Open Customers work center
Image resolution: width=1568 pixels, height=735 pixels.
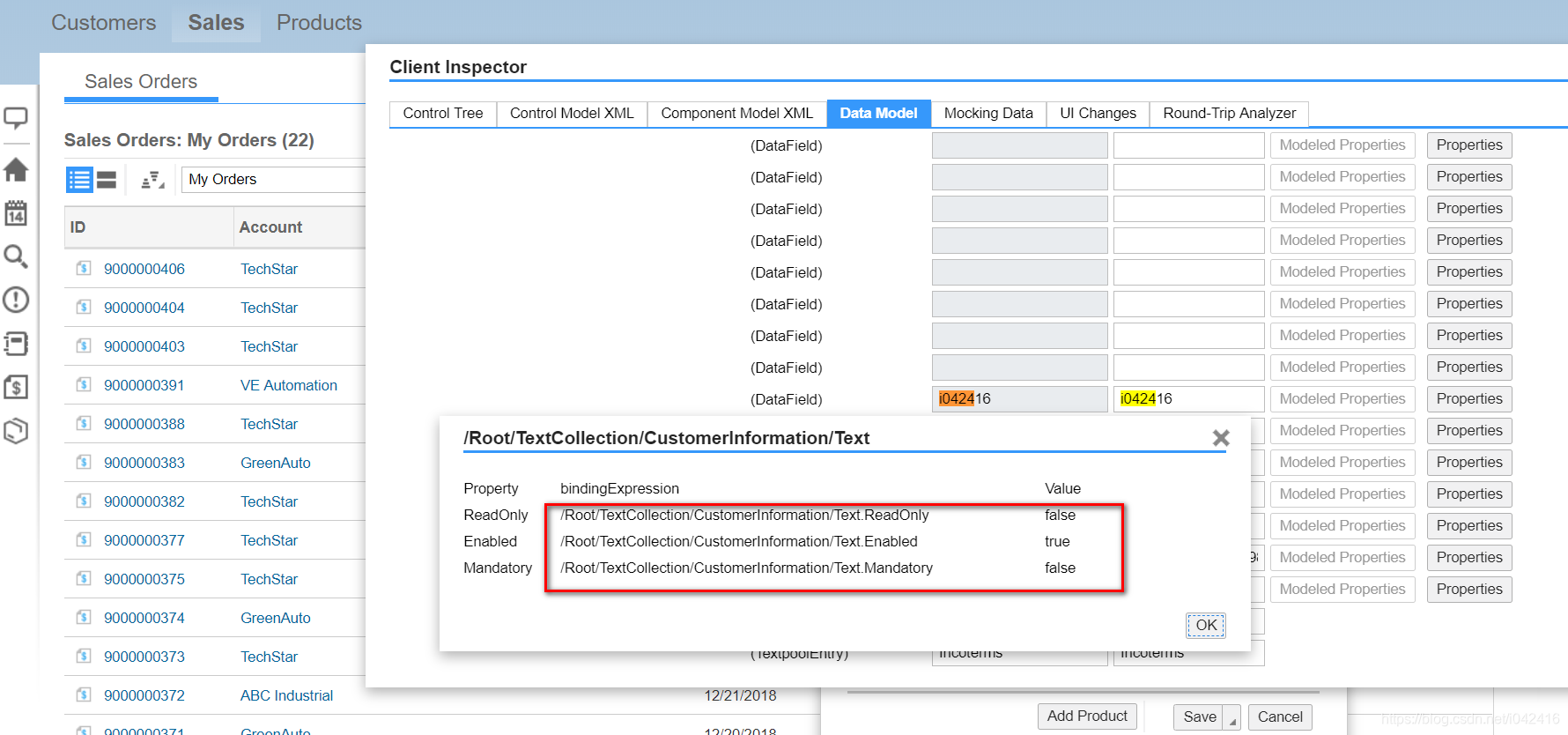(x=103, y=22)
